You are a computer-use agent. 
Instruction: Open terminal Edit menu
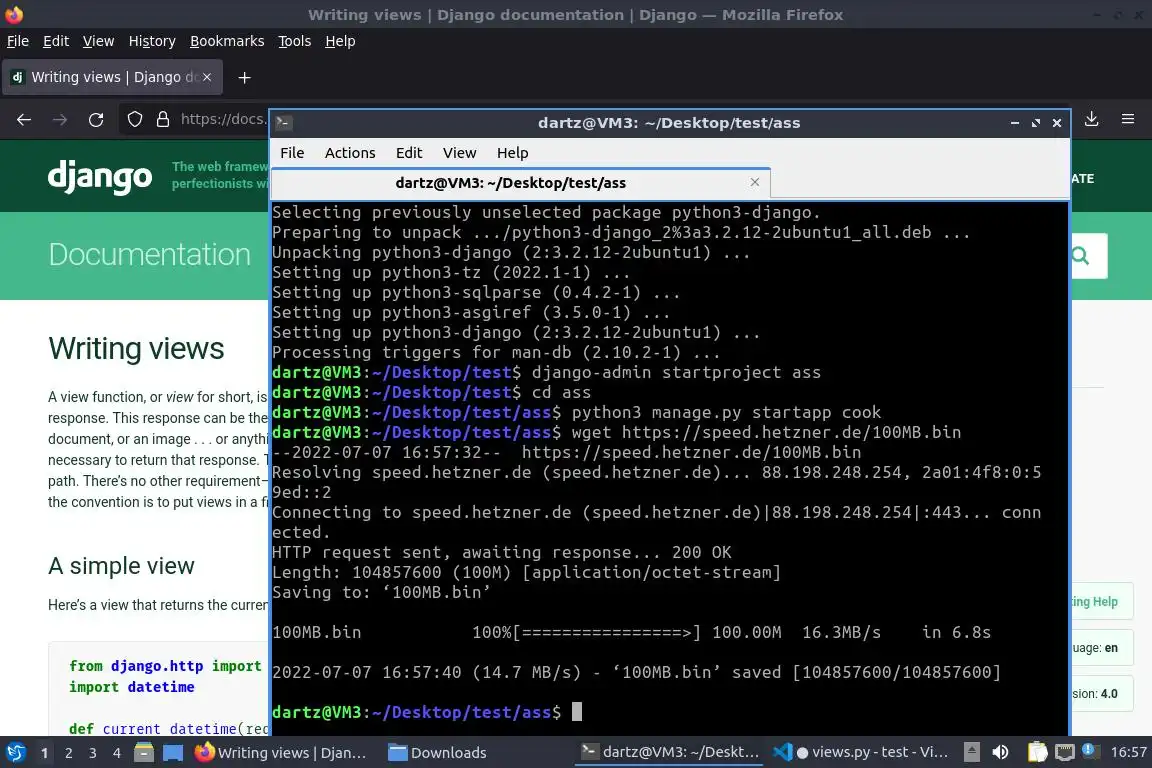(x=408, y=153)
